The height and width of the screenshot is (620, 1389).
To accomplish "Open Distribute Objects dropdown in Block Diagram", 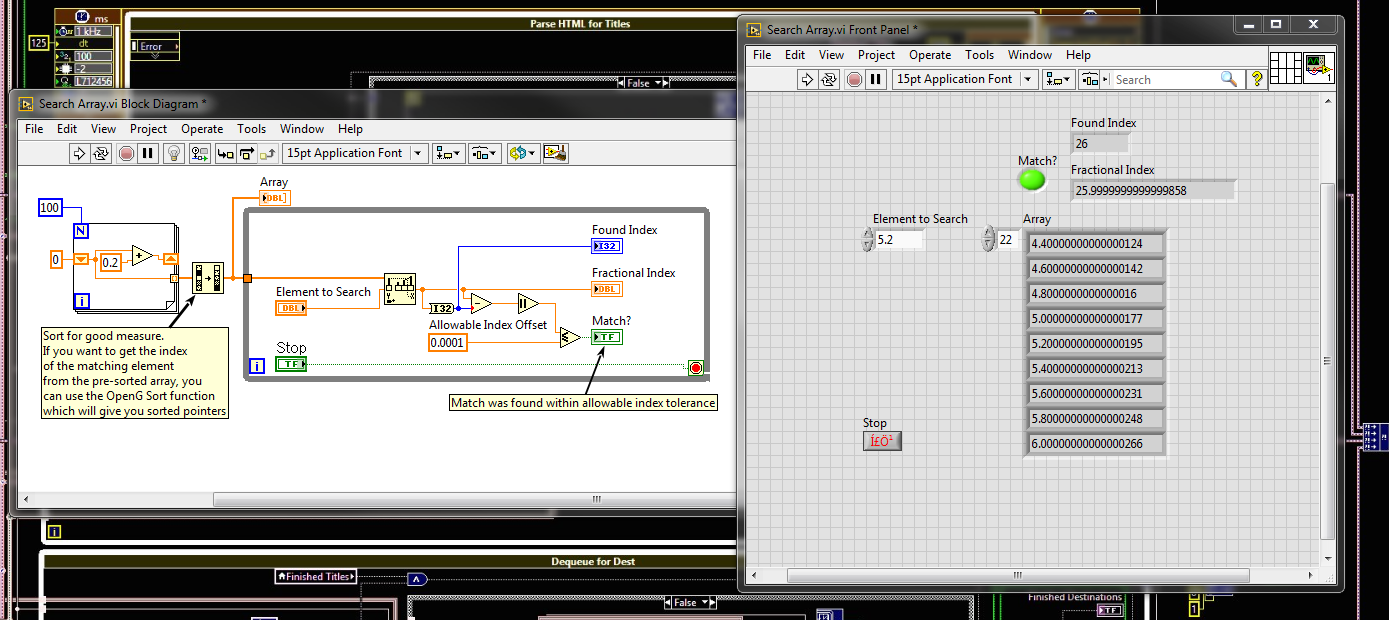I will tap(486, 153).
